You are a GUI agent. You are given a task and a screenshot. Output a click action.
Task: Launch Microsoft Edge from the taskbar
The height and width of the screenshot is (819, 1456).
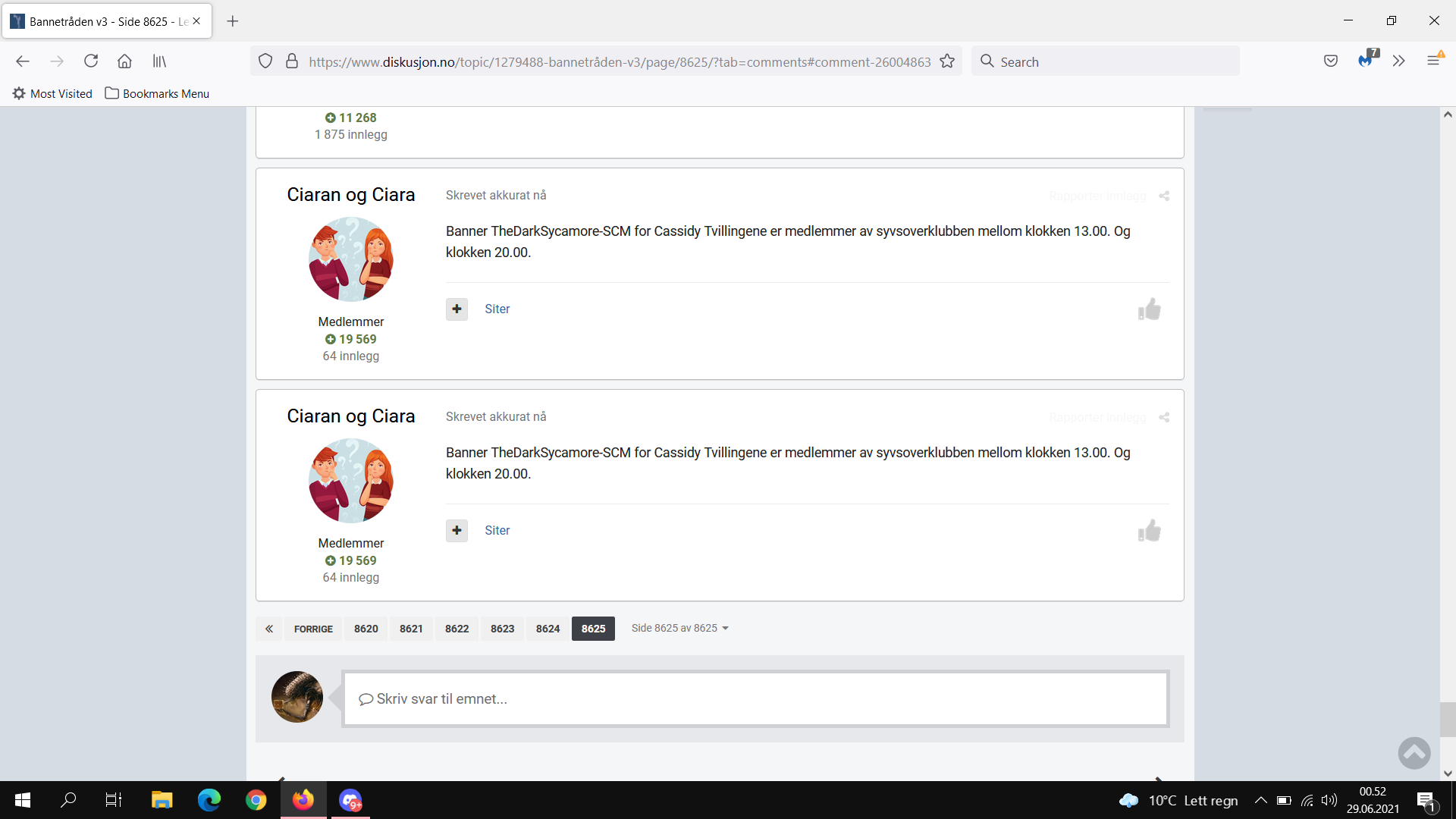click(209, 800)
